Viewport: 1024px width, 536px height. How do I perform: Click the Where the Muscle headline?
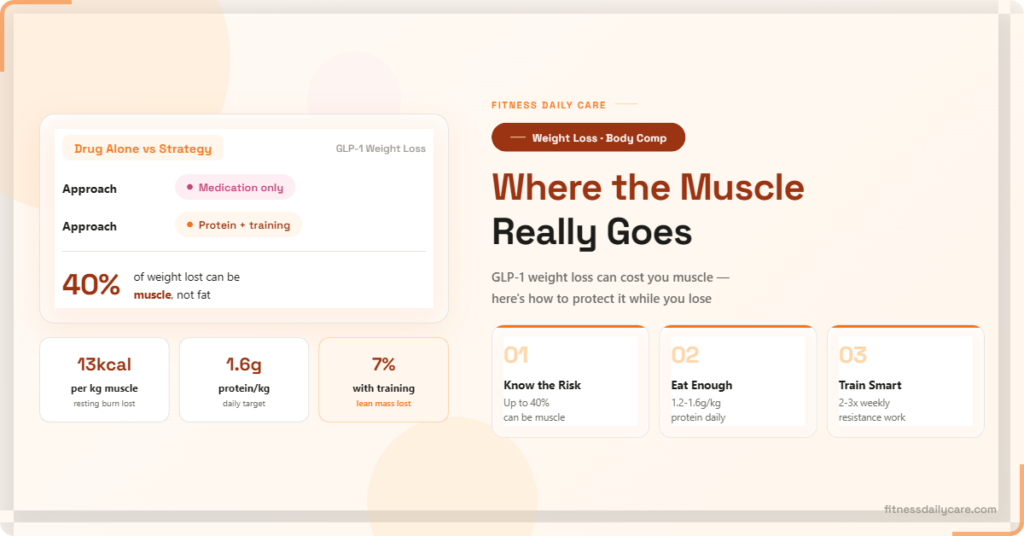648,187
